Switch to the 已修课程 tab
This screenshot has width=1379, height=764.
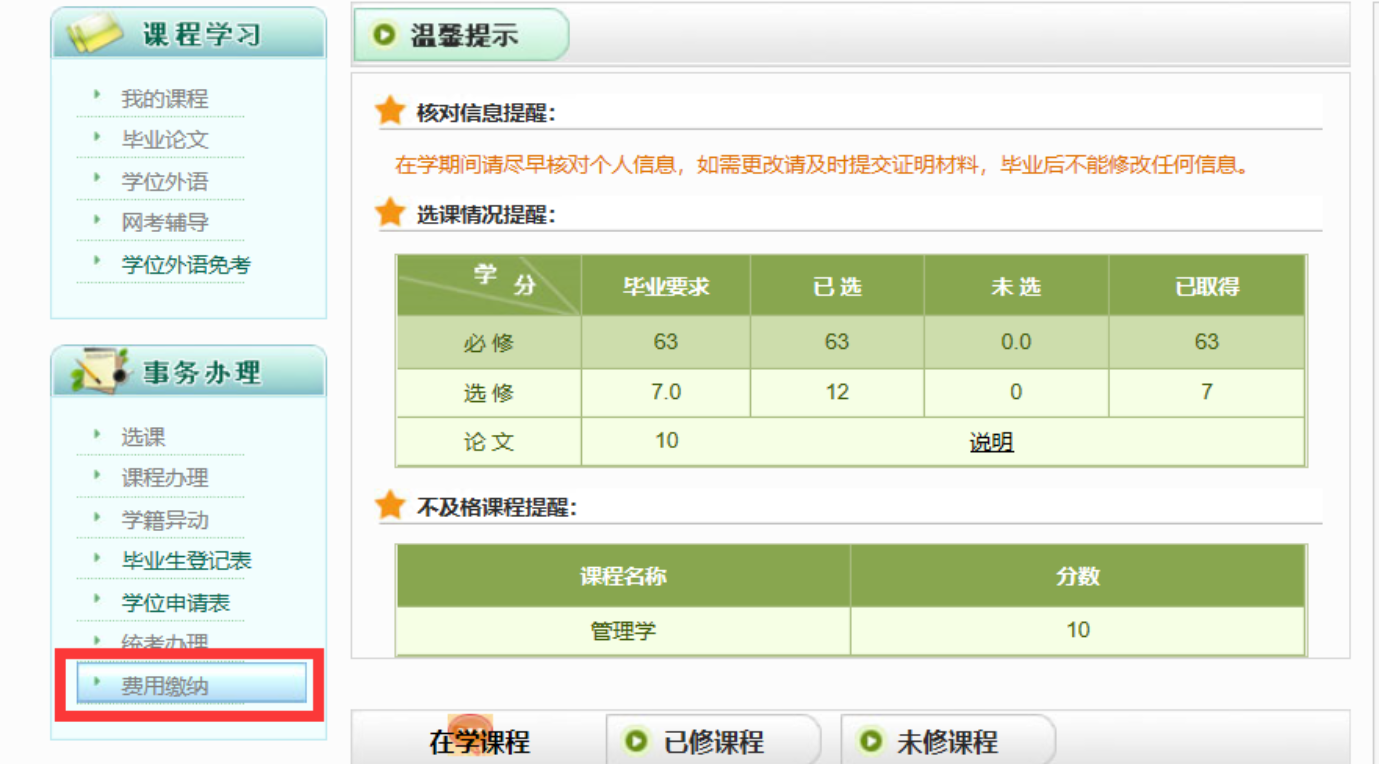713,742
